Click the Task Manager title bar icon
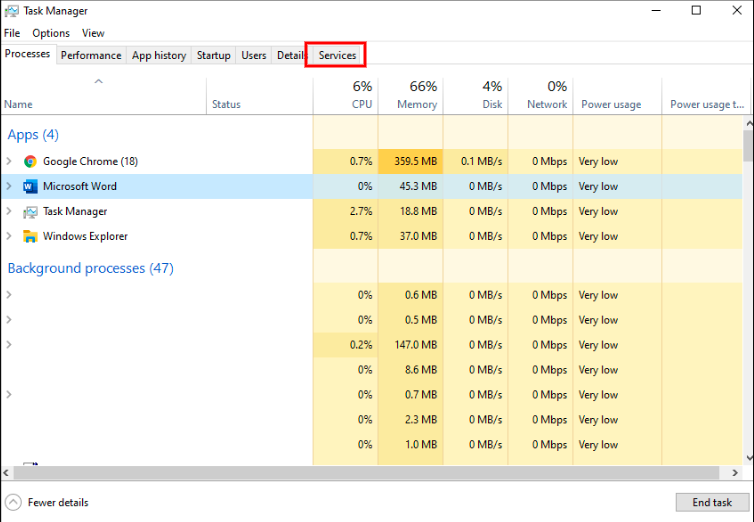The width and height of the screenshot is (754, 522). point(11,11)
